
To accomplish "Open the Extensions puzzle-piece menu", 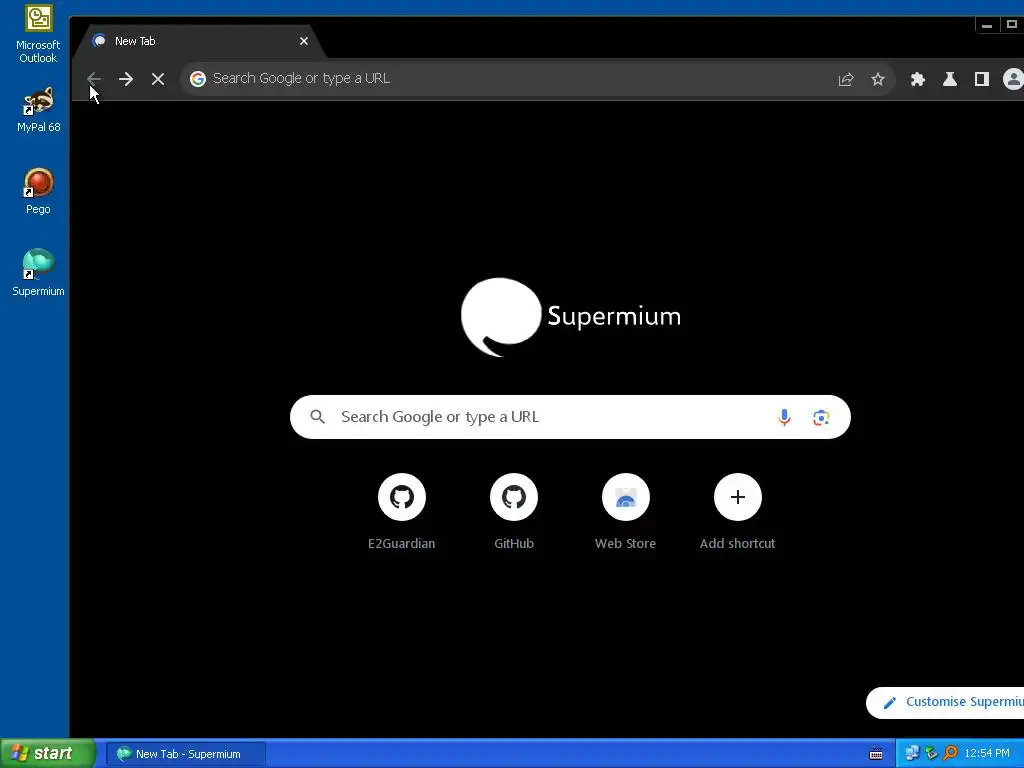I will coord(918,79).
